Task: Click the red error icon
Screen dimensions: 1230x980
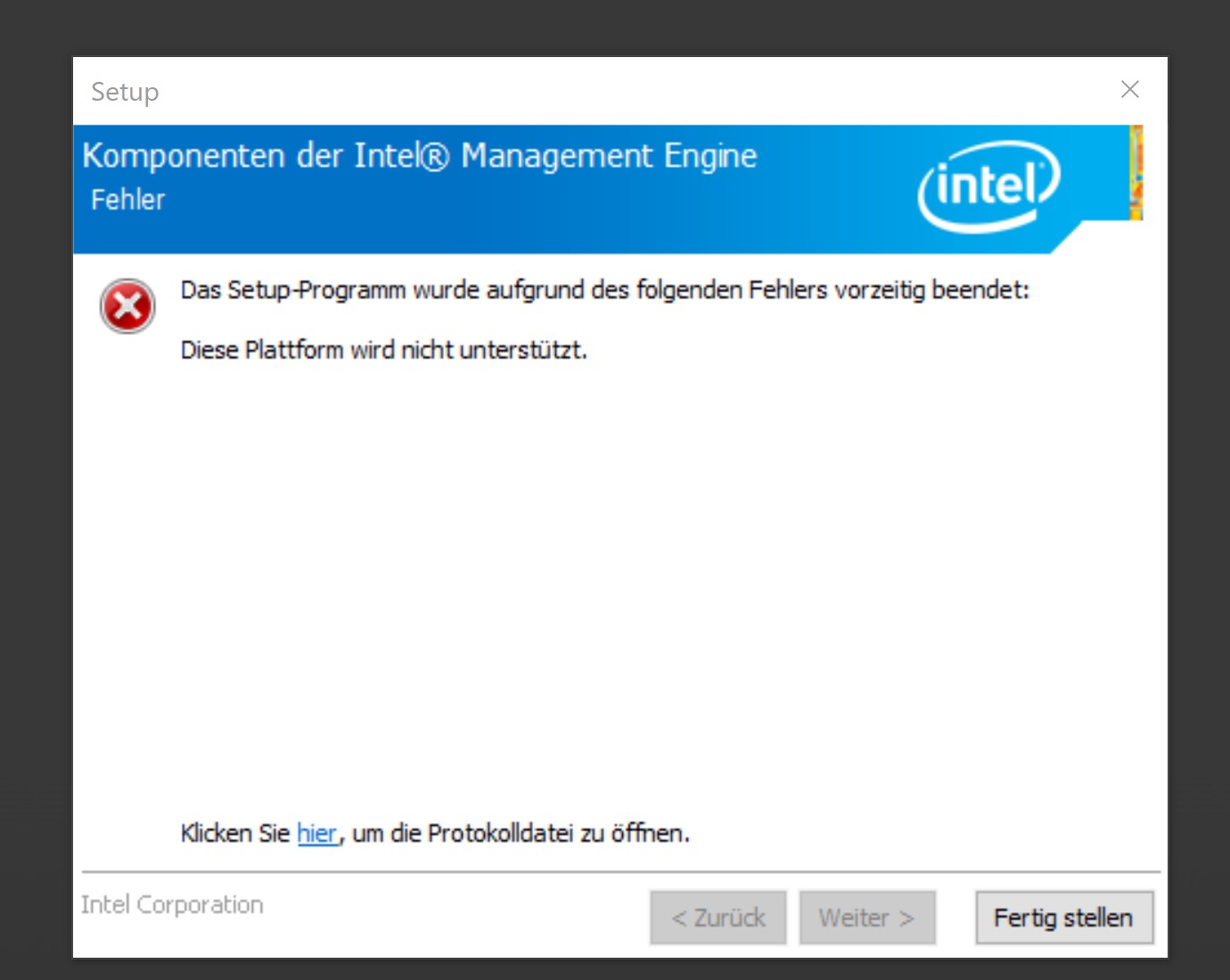Action: [127, 306]
